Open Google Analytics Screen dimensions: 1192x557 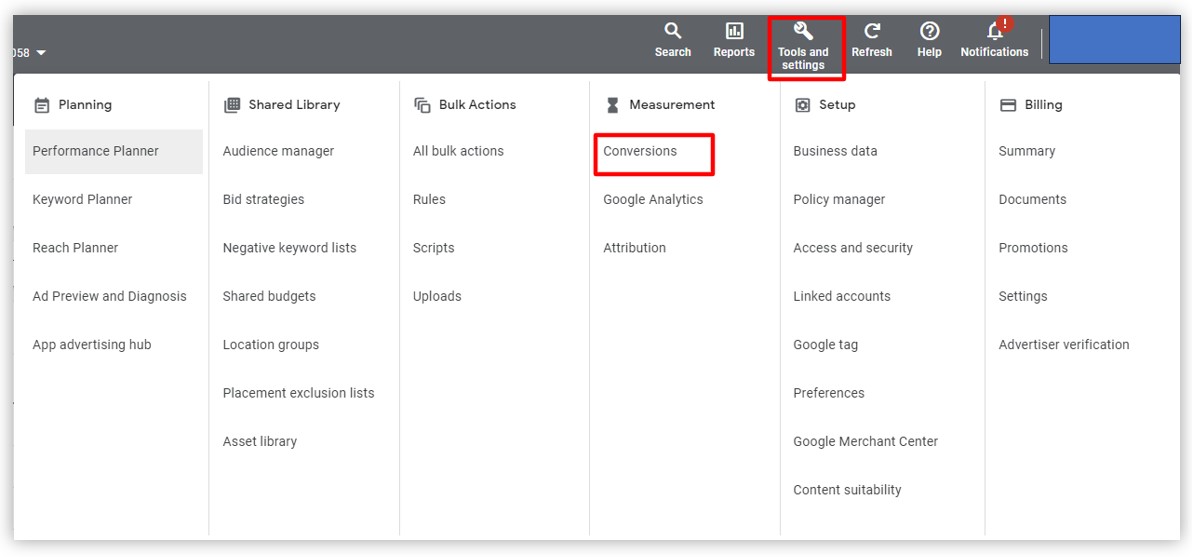tap(653, 199)
